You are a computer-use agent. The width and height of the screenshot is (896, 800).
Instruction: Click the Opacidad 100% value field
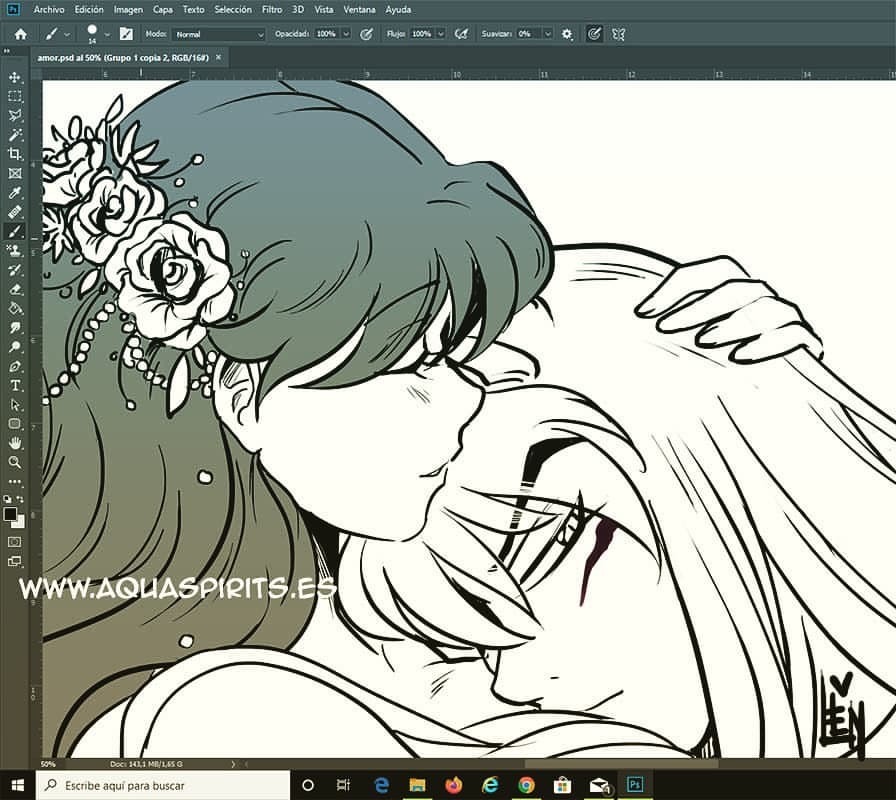(326, 34)
